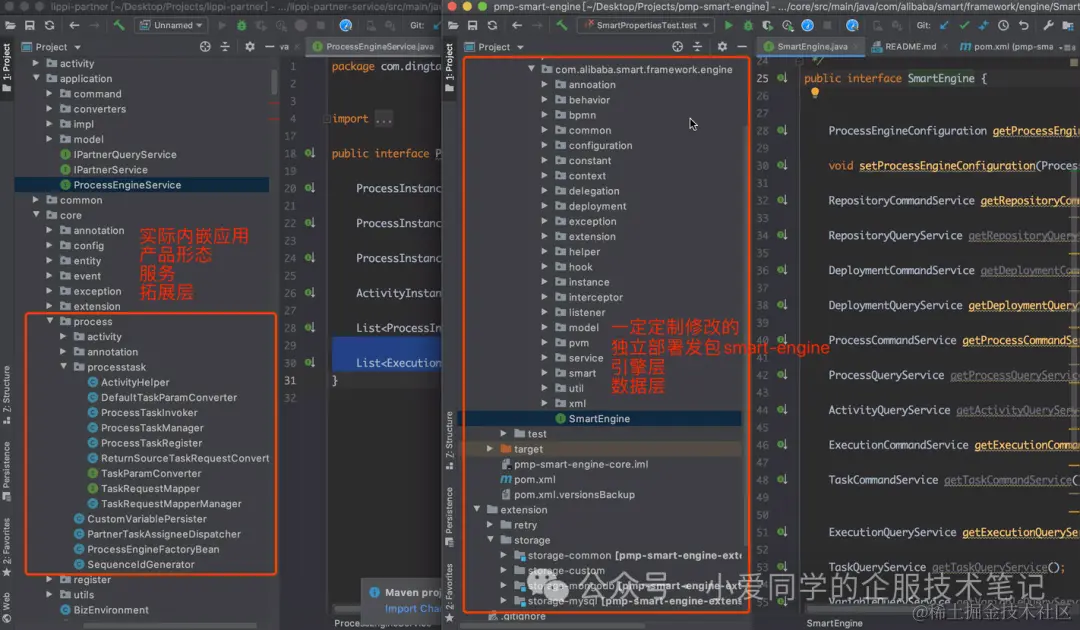1080x630 pixels.
Task: Click Open folder icon in lippi-partner toolbar
Action: (x=10, y=25)
